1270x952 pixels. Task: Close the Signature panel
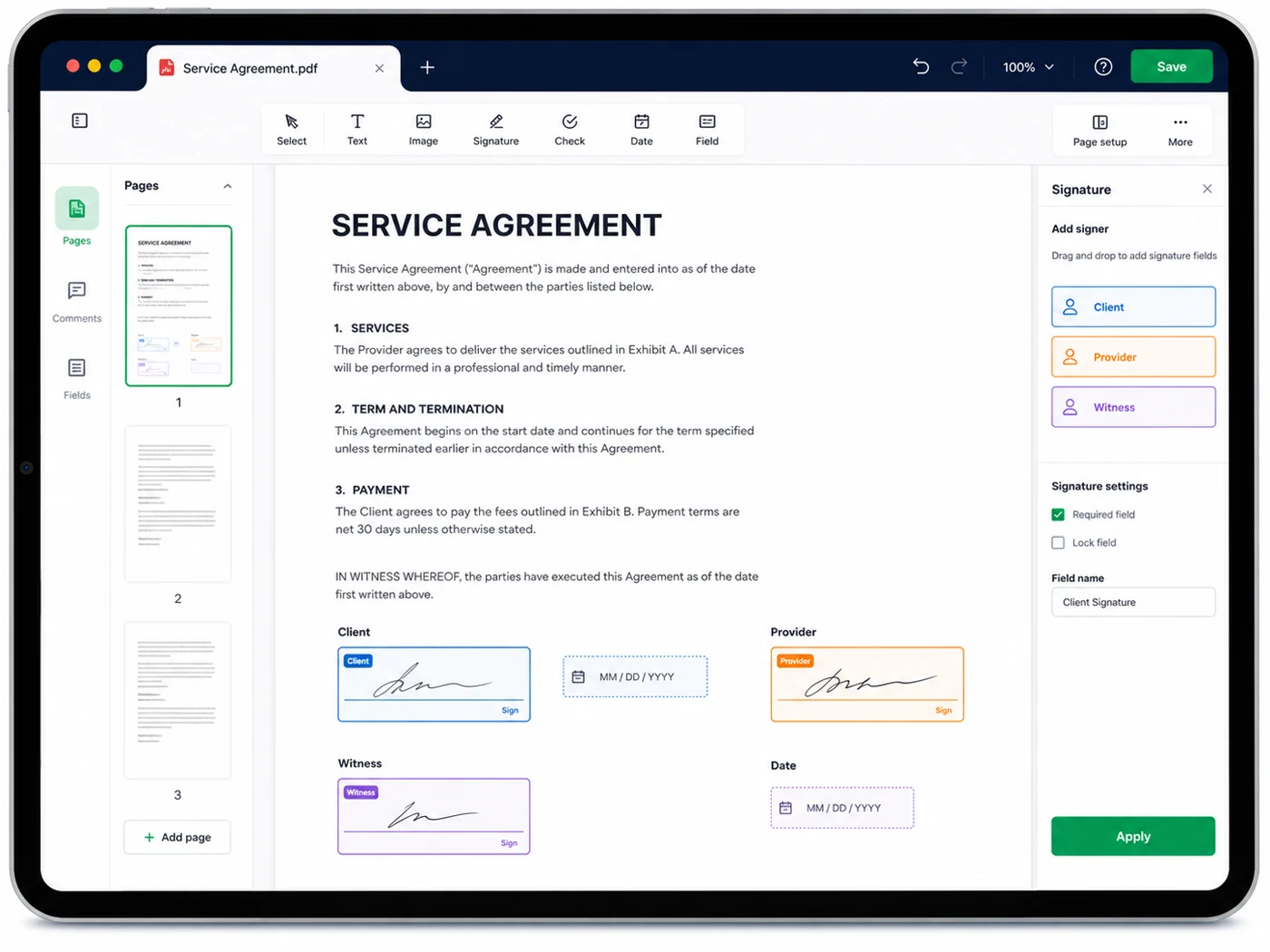coord(1206,189)
